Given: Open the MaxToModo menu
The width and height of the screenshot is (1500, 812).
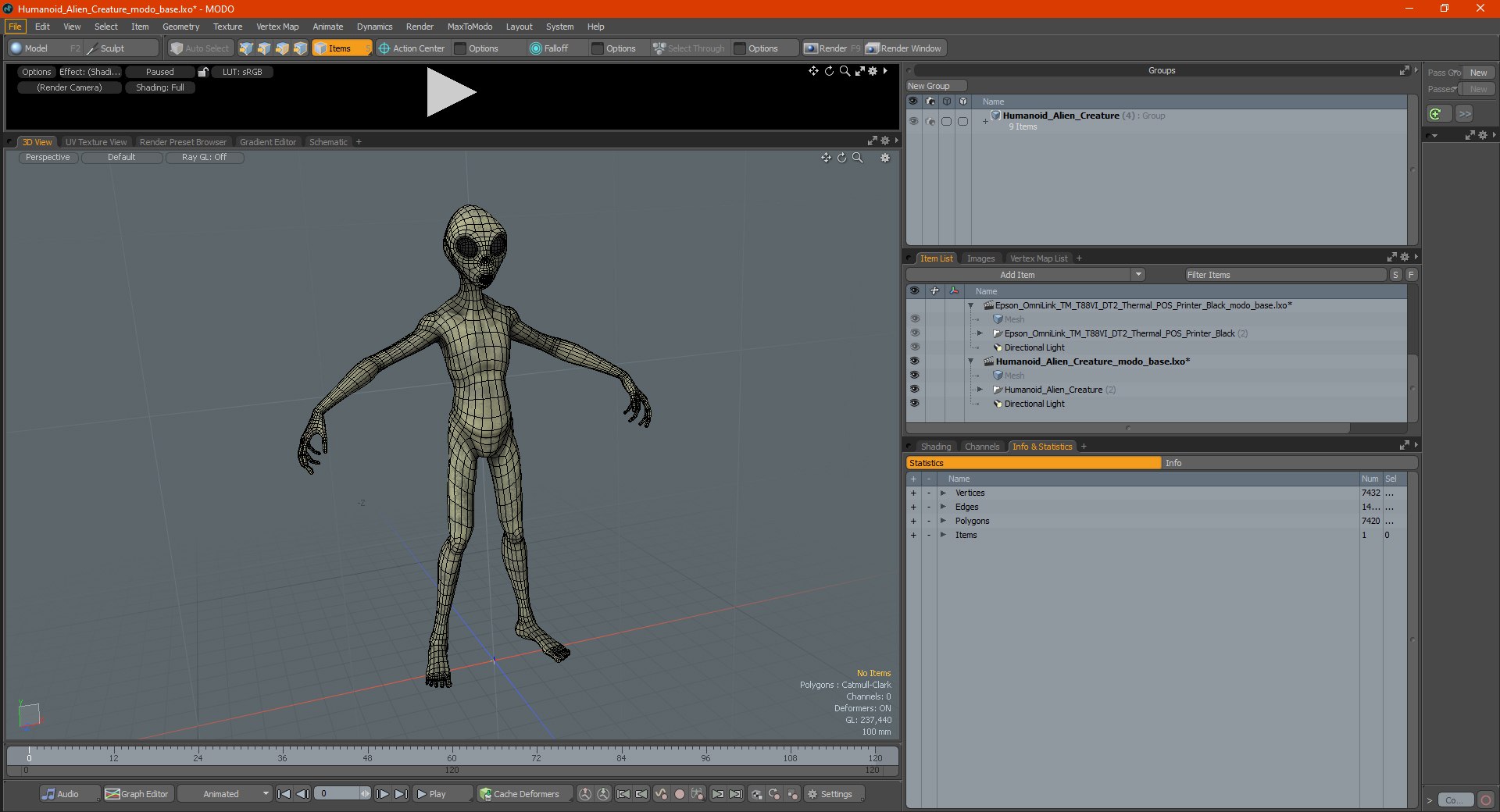Looking at the screenshot, I should 470,27.
